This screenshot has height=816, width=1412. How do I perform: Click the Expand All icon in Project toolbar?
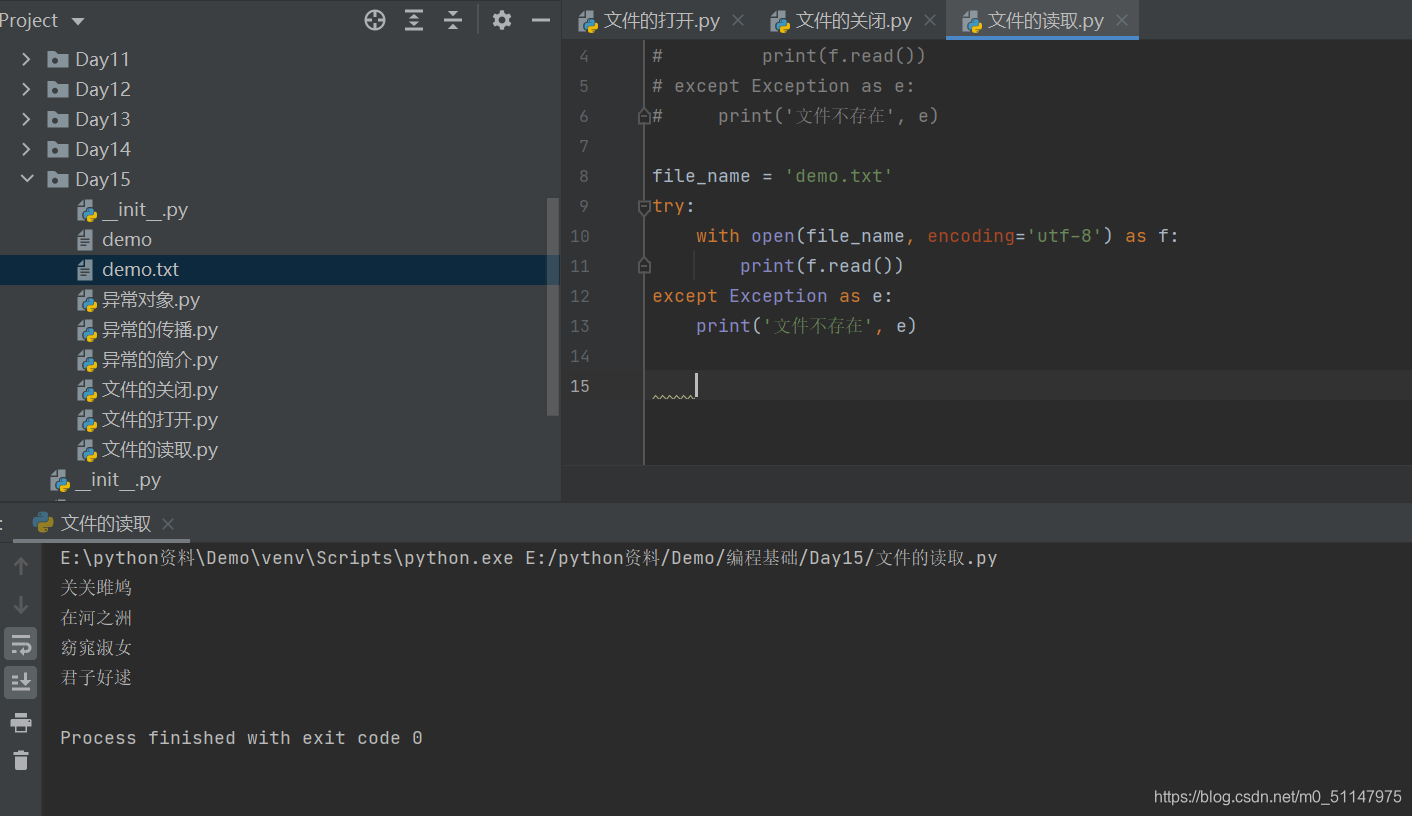tap(414, 20)
